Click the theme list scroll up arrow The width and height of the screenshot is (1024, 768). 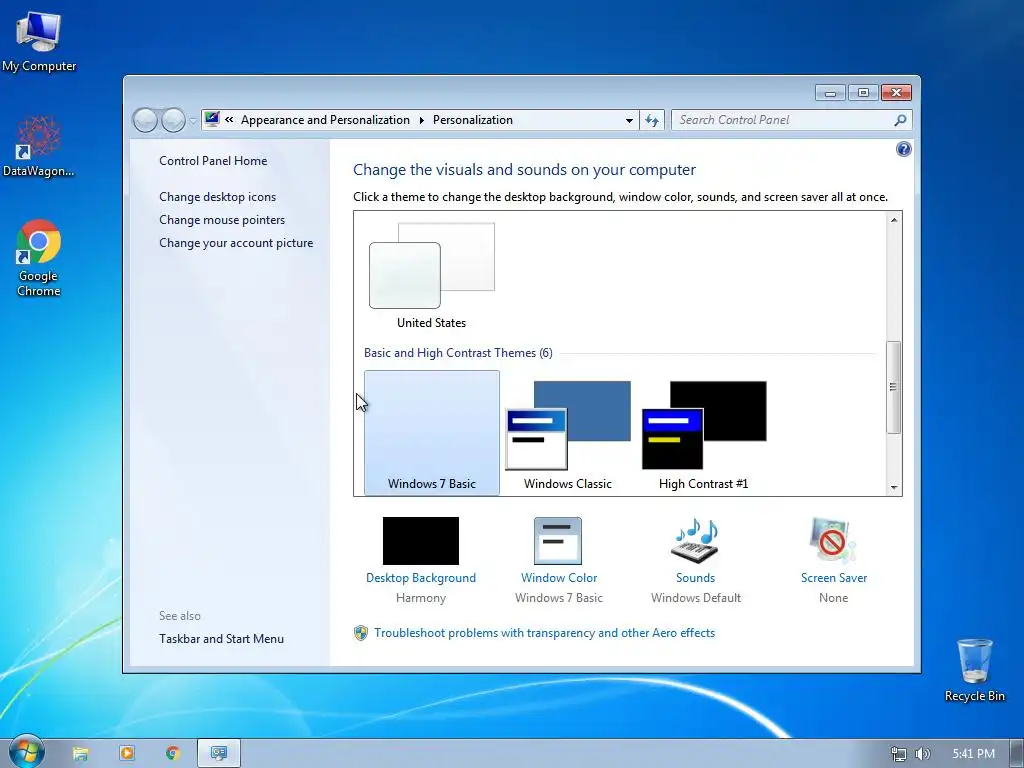(894, 220)
